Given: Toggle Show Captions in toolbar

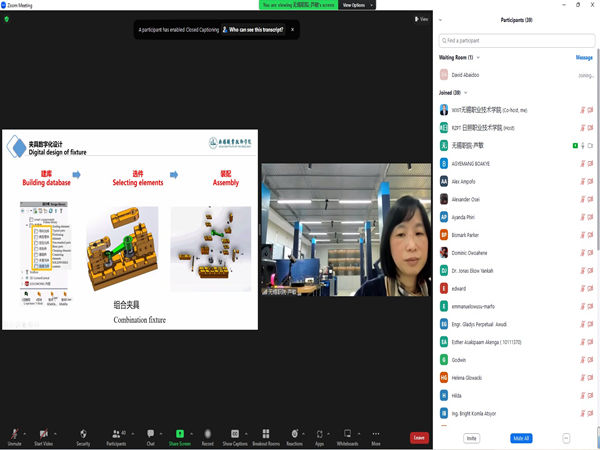Looking at the screenshot, I should point(235,435).
